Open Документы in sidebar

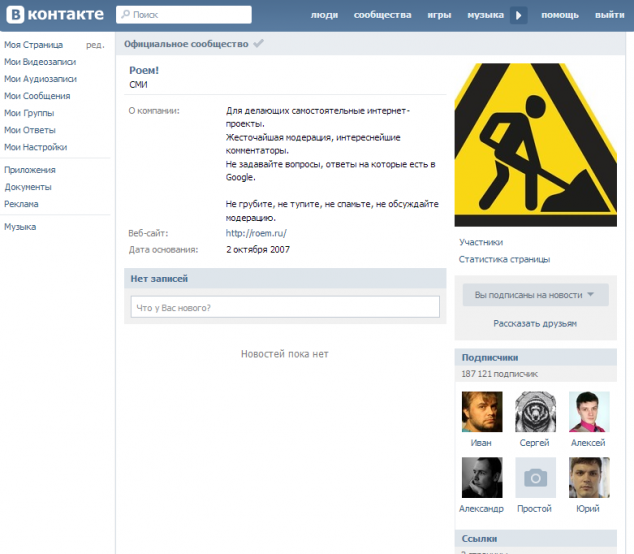click(x=28, y=187)
